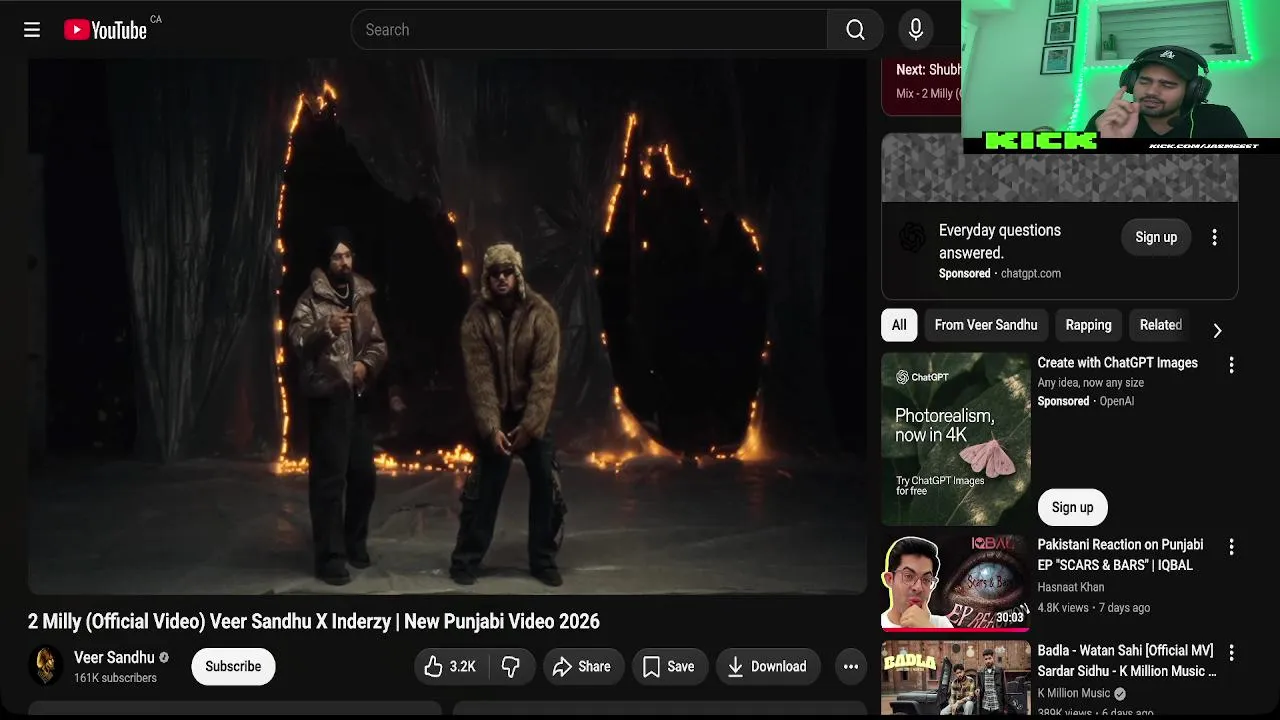
Task: Like the video with thumbs up
Action: point(450,667)
